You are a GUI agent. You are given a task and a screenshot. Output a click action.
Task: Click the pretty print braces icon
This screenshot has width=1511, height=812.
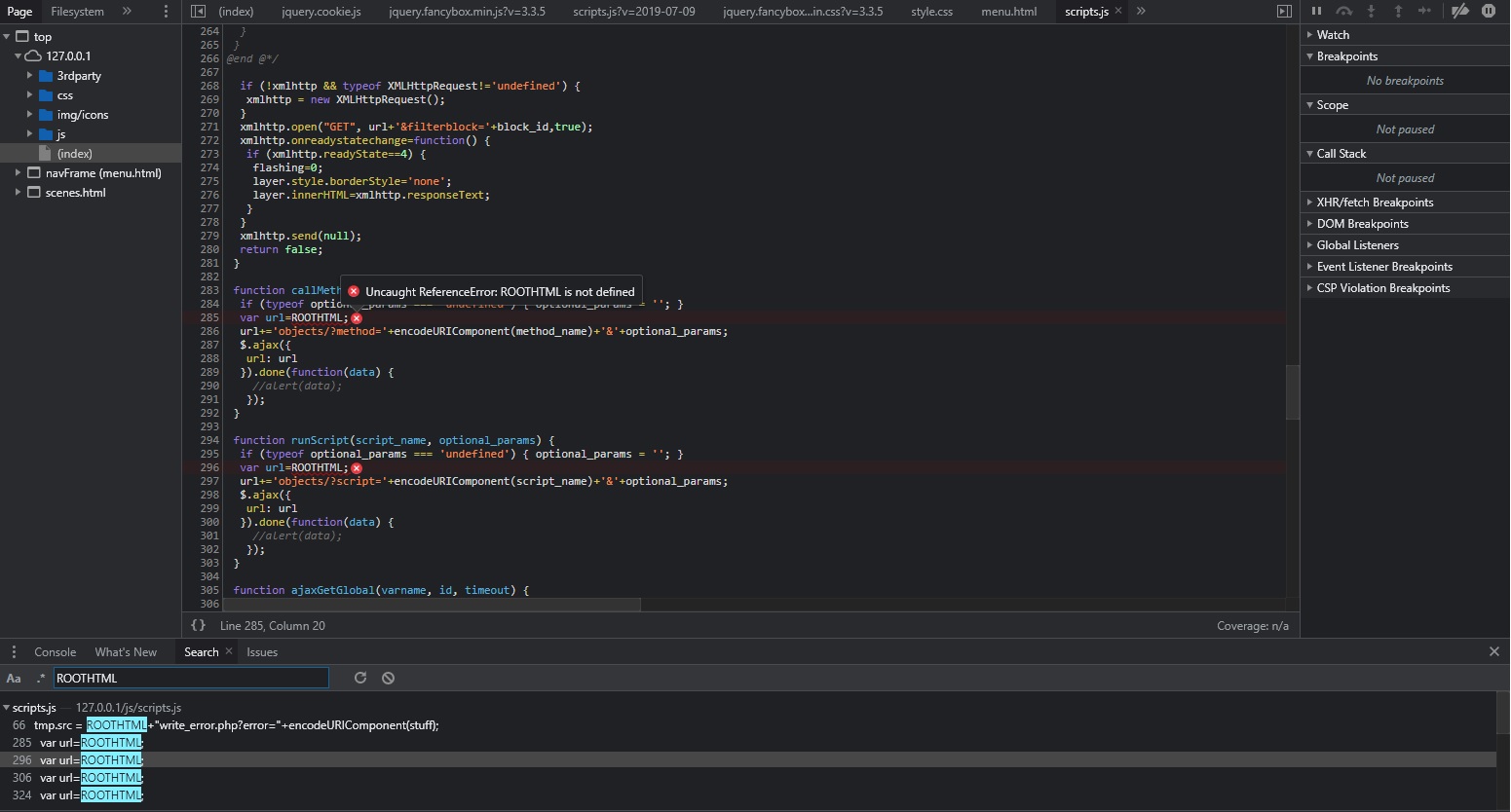[x=199, y=625]
